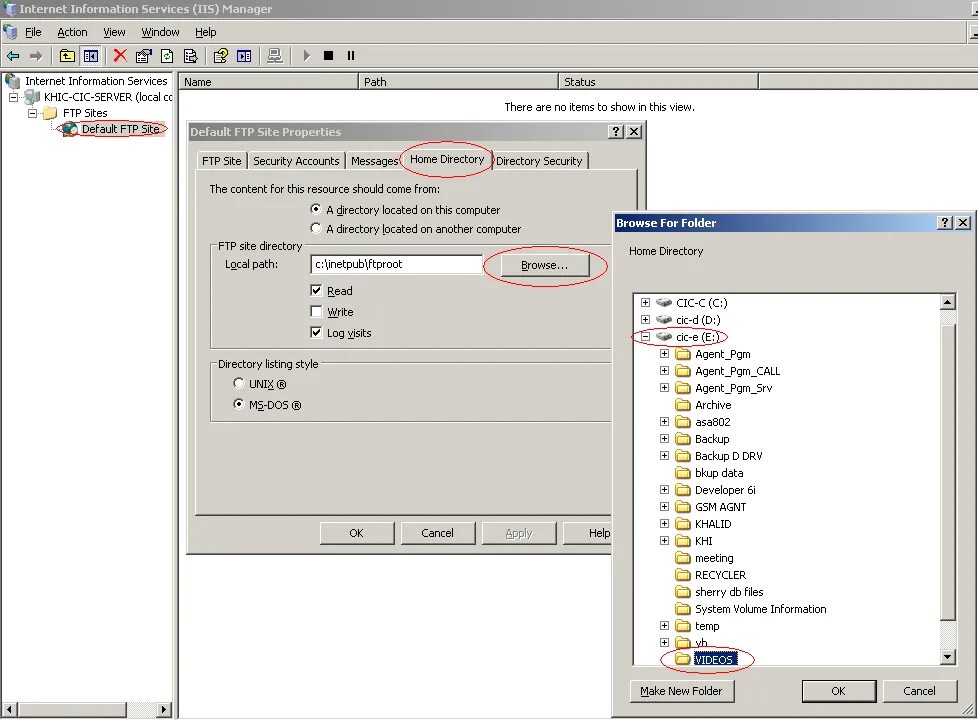
Task: Select the meeting folder icon
Action: tap(684, 558)
